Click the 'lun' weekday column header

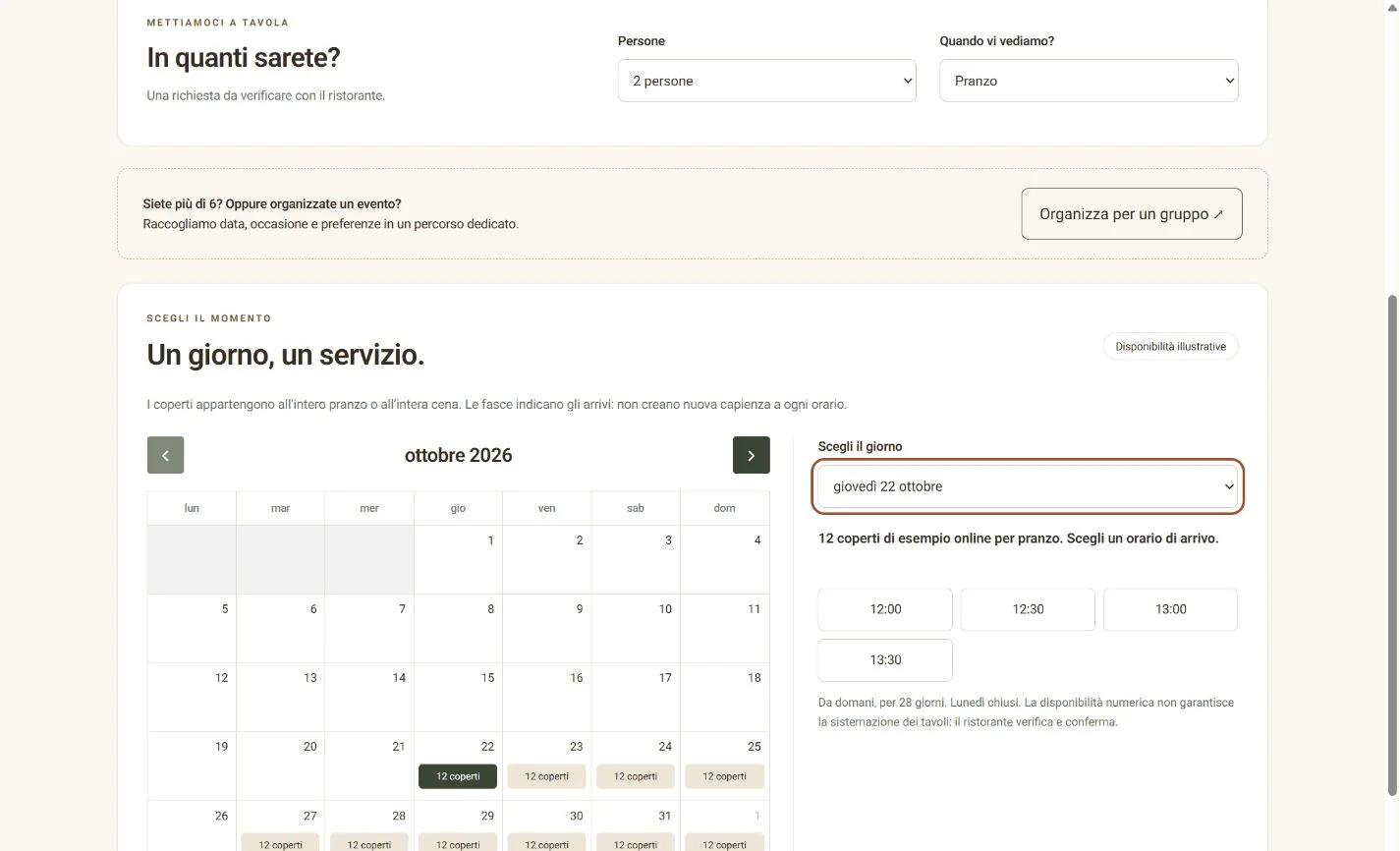click(192, 508)
